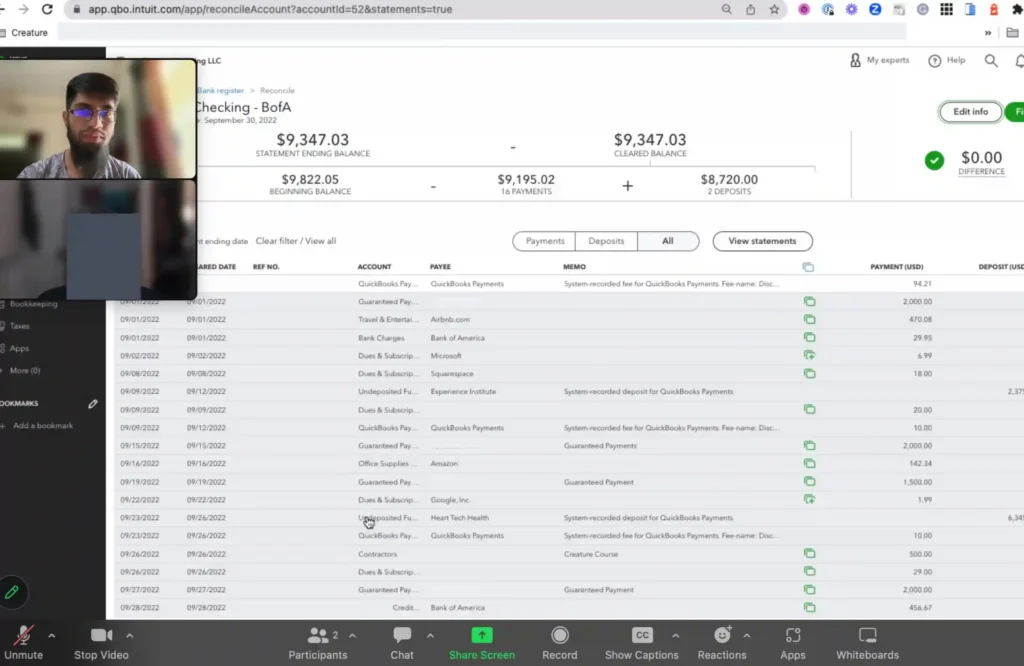Show Captions via the CC icon
This screenshot has width=1024, height=666.
[x=642, y=635]
